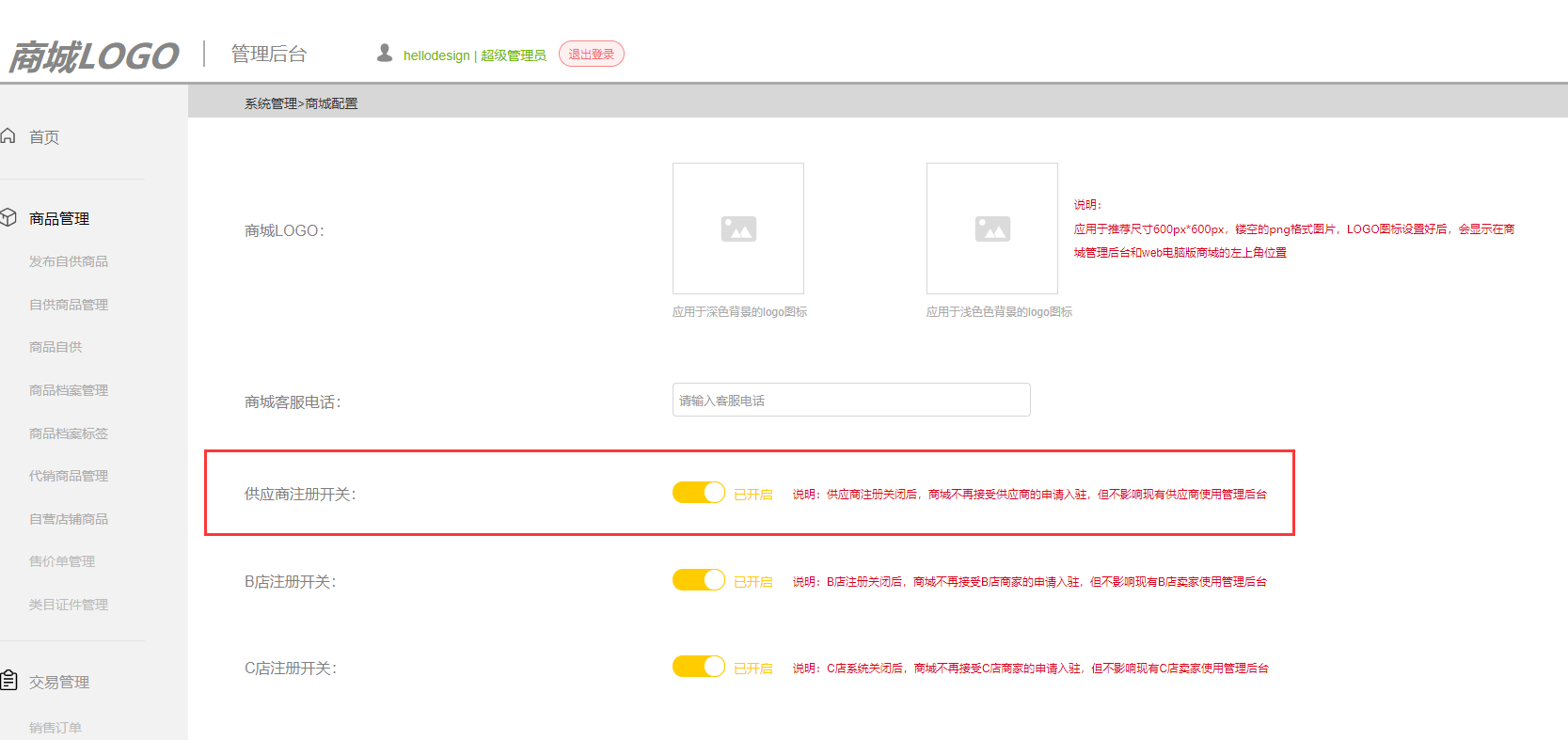Viewport: 1568px width, 740px height.
Task: Click the 超级管理员 role label
Action: click(x=514, y=55)
